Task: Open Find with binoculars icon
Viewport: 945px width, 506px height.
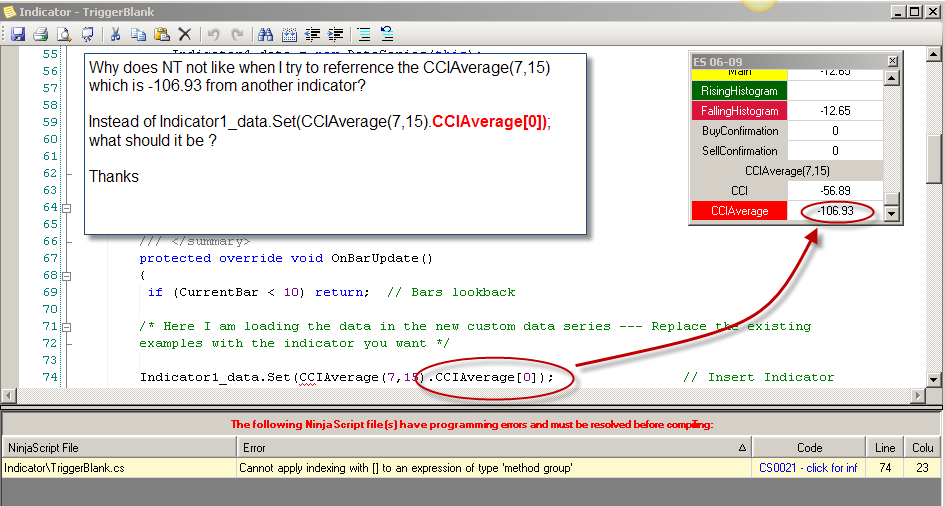Action: click(x=266, y=34)
